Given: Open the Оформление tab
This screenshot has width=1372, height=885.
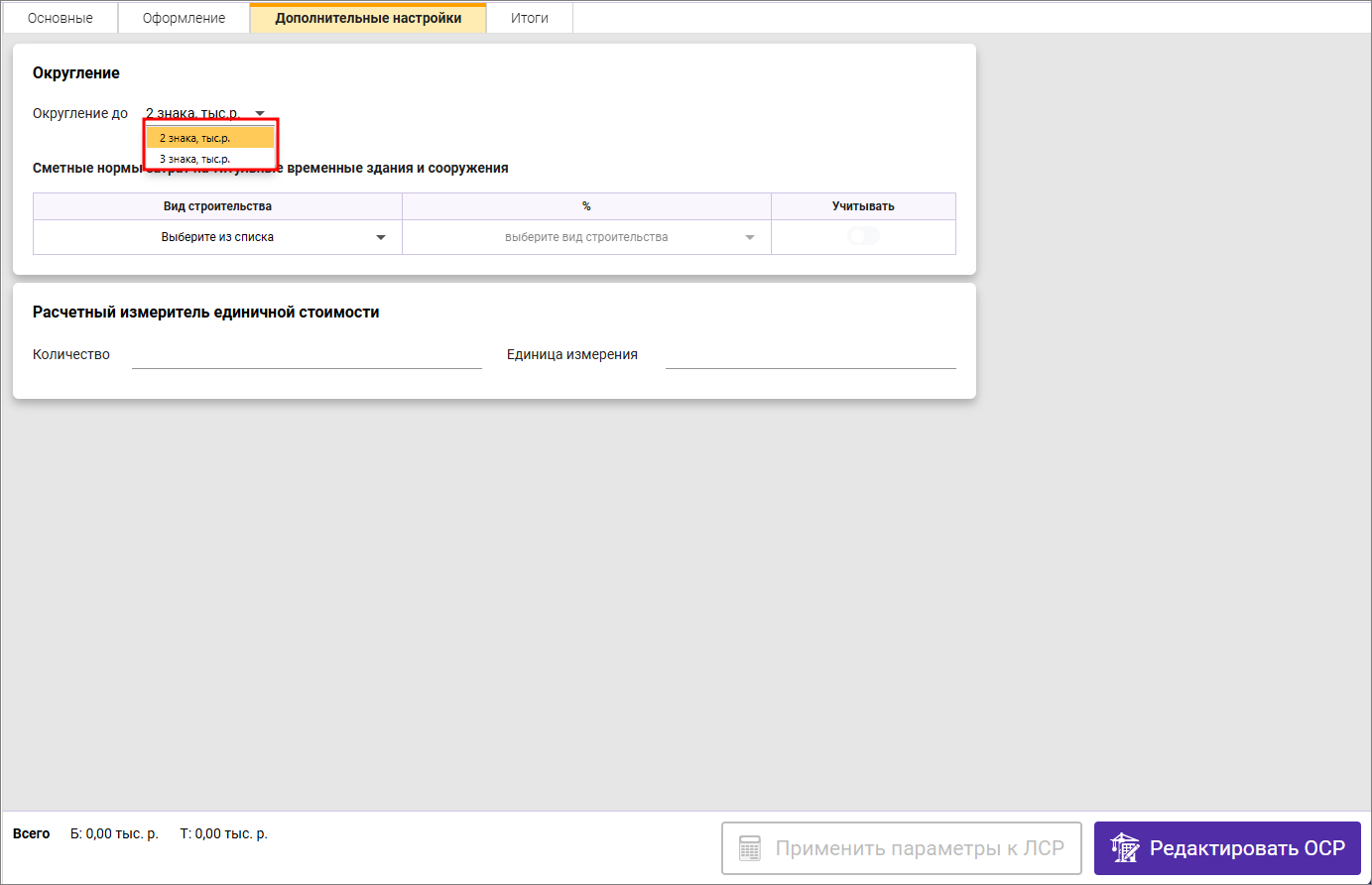Looking at the screenshot, I should coord(184,18).
